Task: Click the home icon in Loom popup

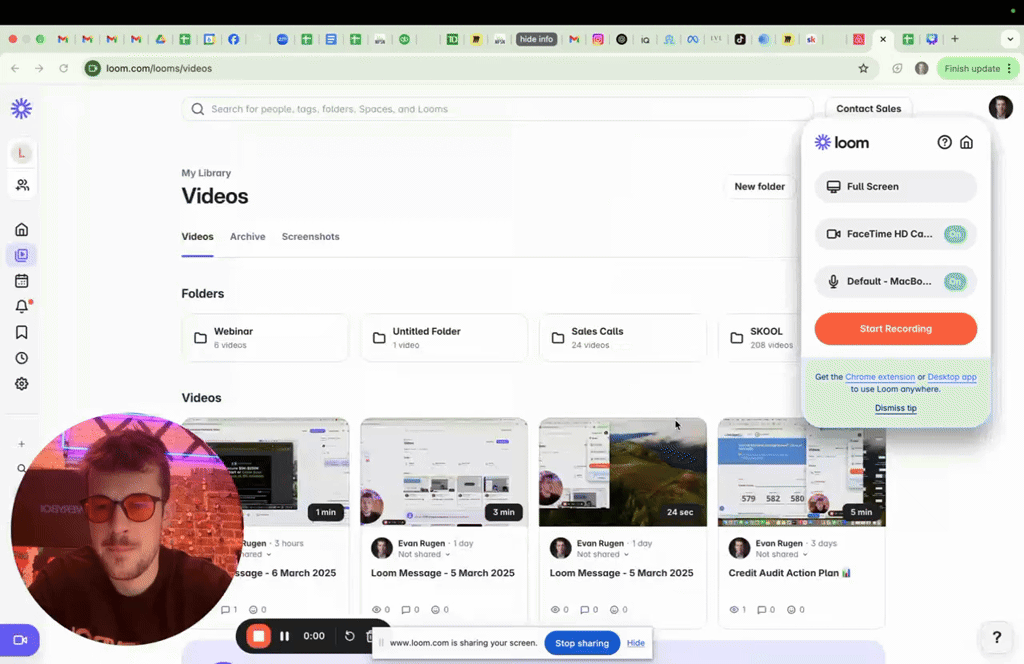Action: 967,142
